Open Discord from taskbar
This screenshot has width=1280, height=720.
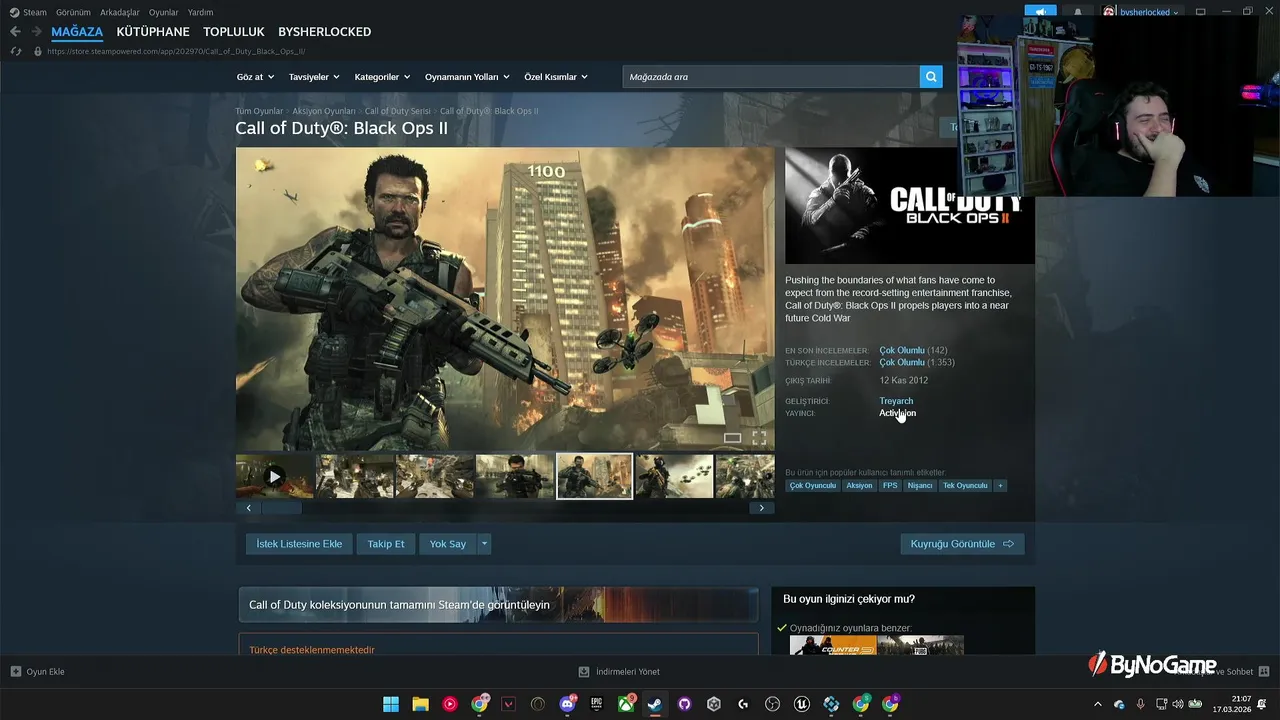click(x=567, y=704)
